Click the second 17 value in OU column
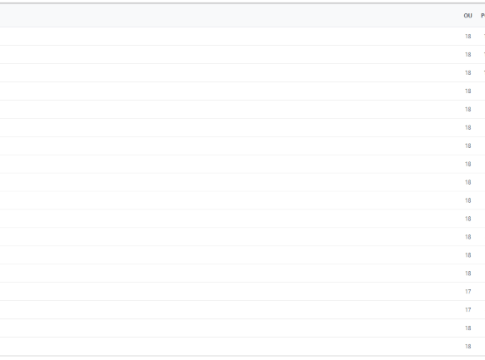 tap(468, 310)
